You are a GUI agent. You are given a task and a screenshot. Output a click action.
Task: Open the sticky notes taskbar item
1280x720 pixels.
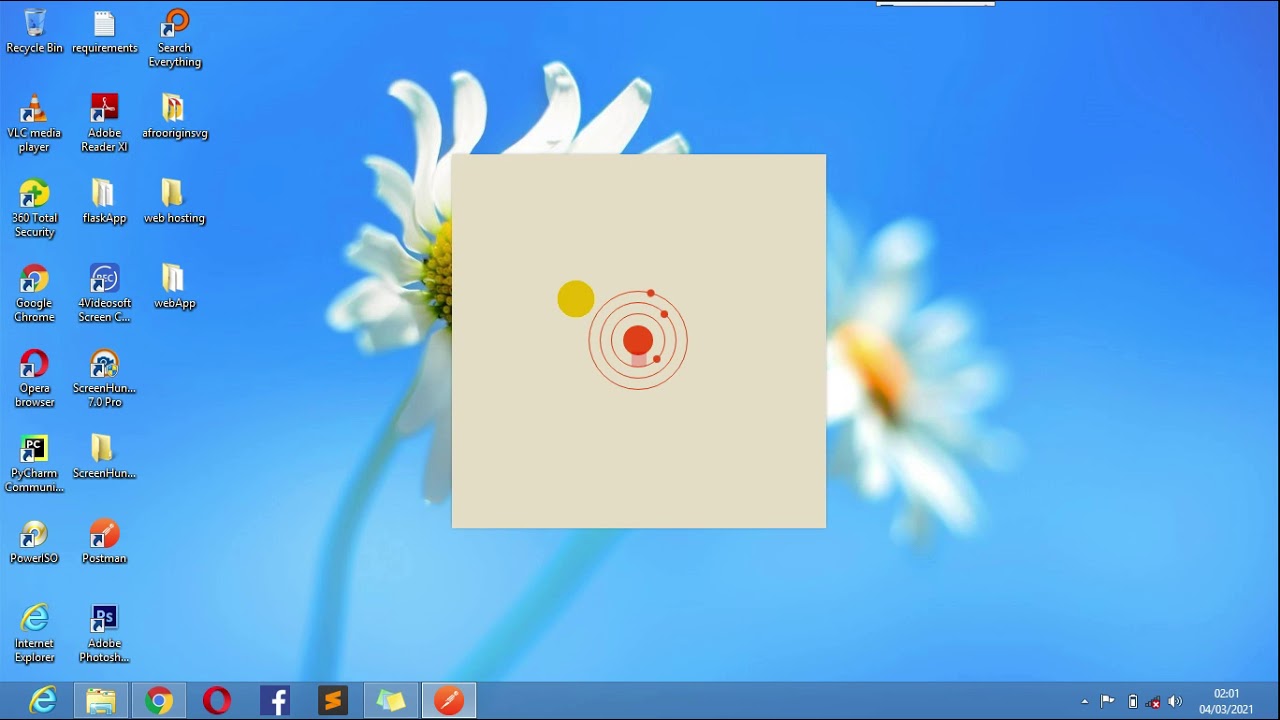[x=391, y=701]
